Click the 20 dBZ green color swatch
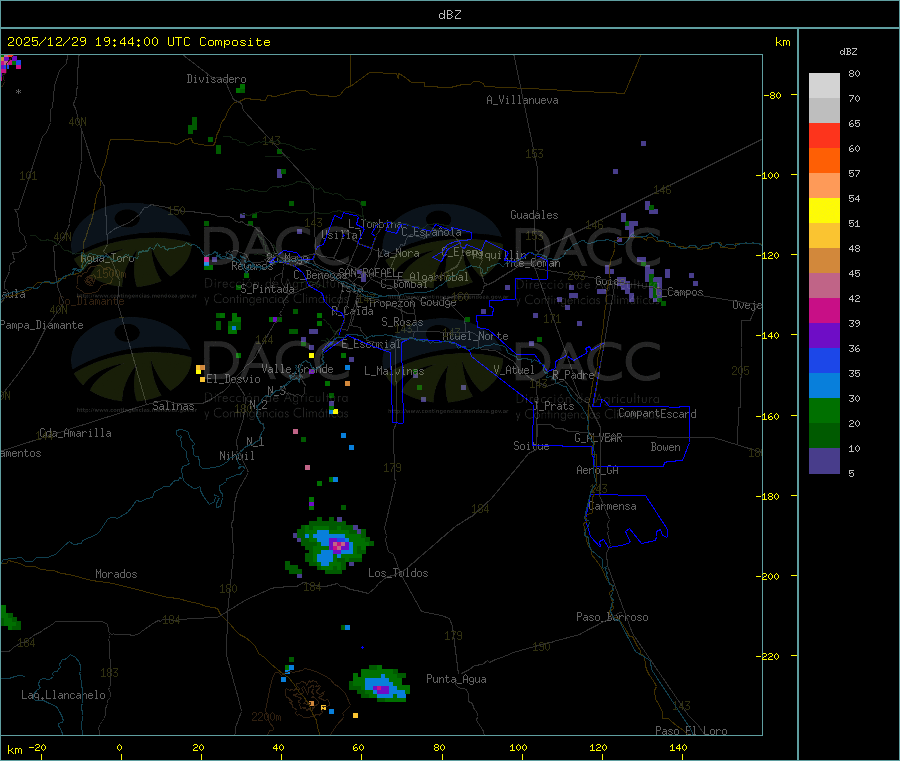 (824, 411)
